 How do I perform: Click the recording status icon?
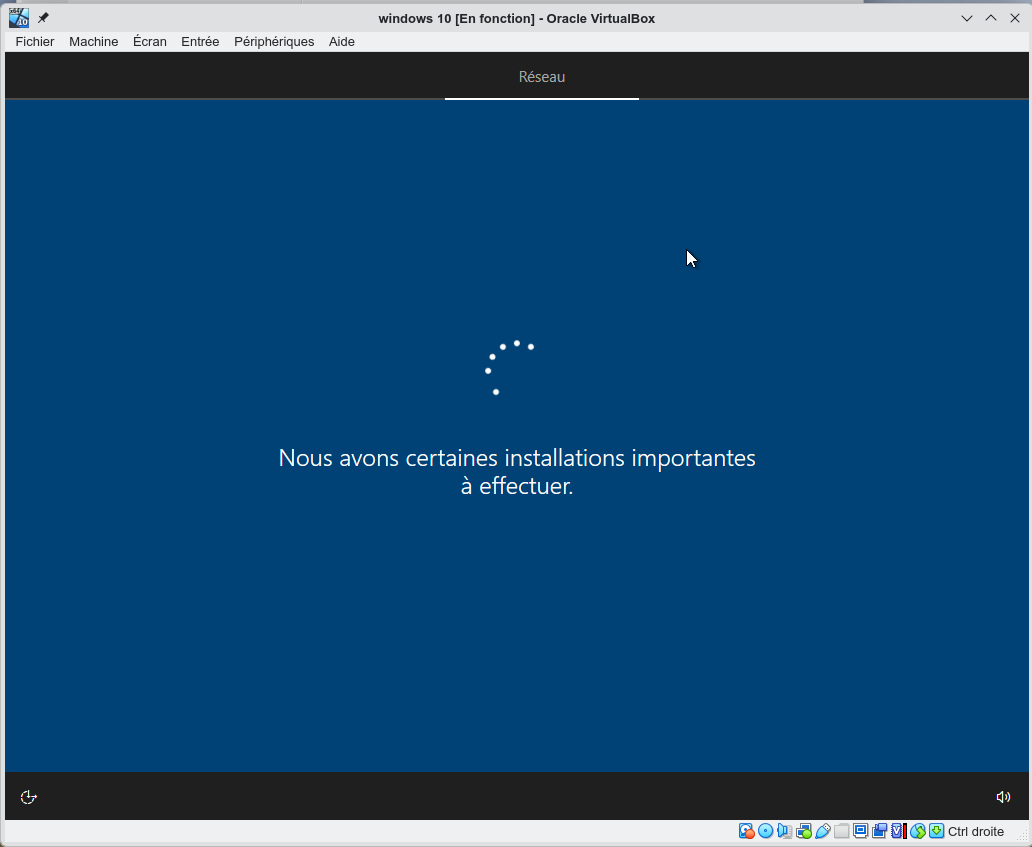880,831
